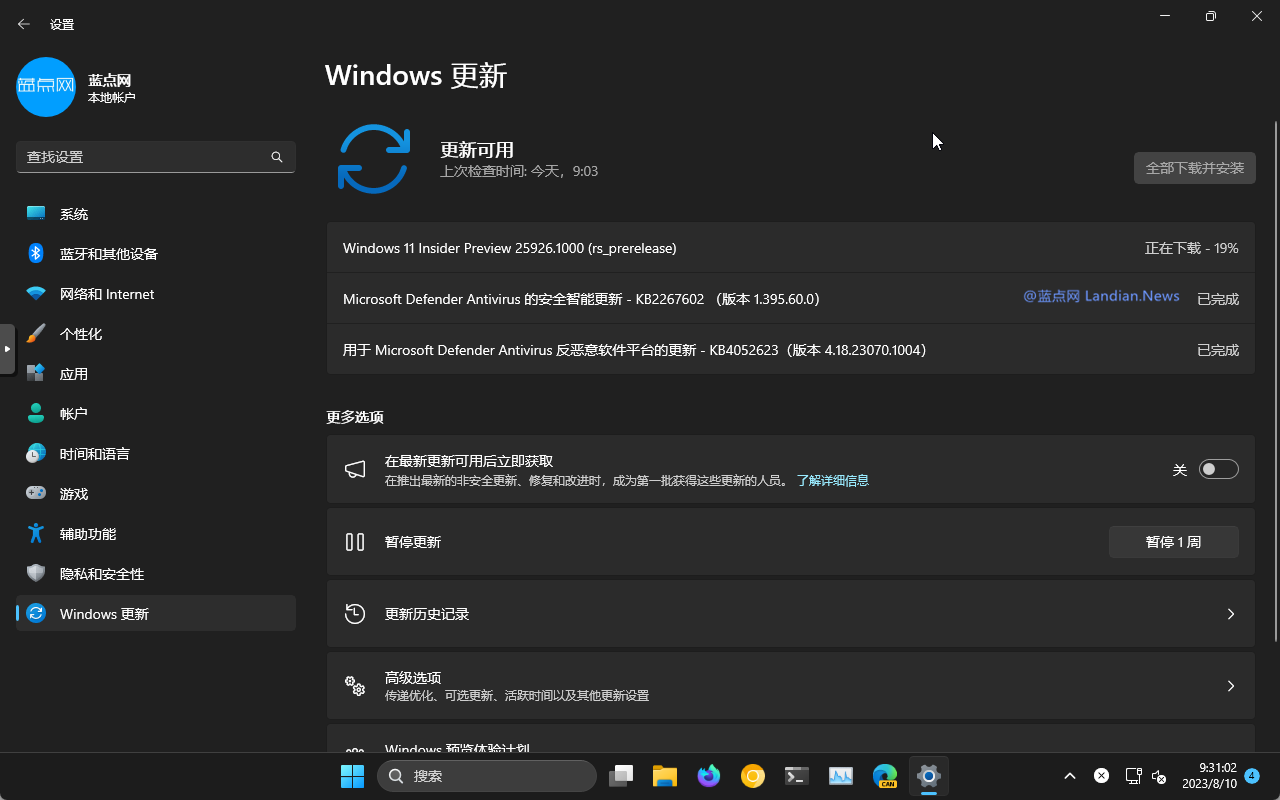Screen dimensions: 1280x800
Task: Click the gears icon for 高级选项
Action: (x=355, y=686)
